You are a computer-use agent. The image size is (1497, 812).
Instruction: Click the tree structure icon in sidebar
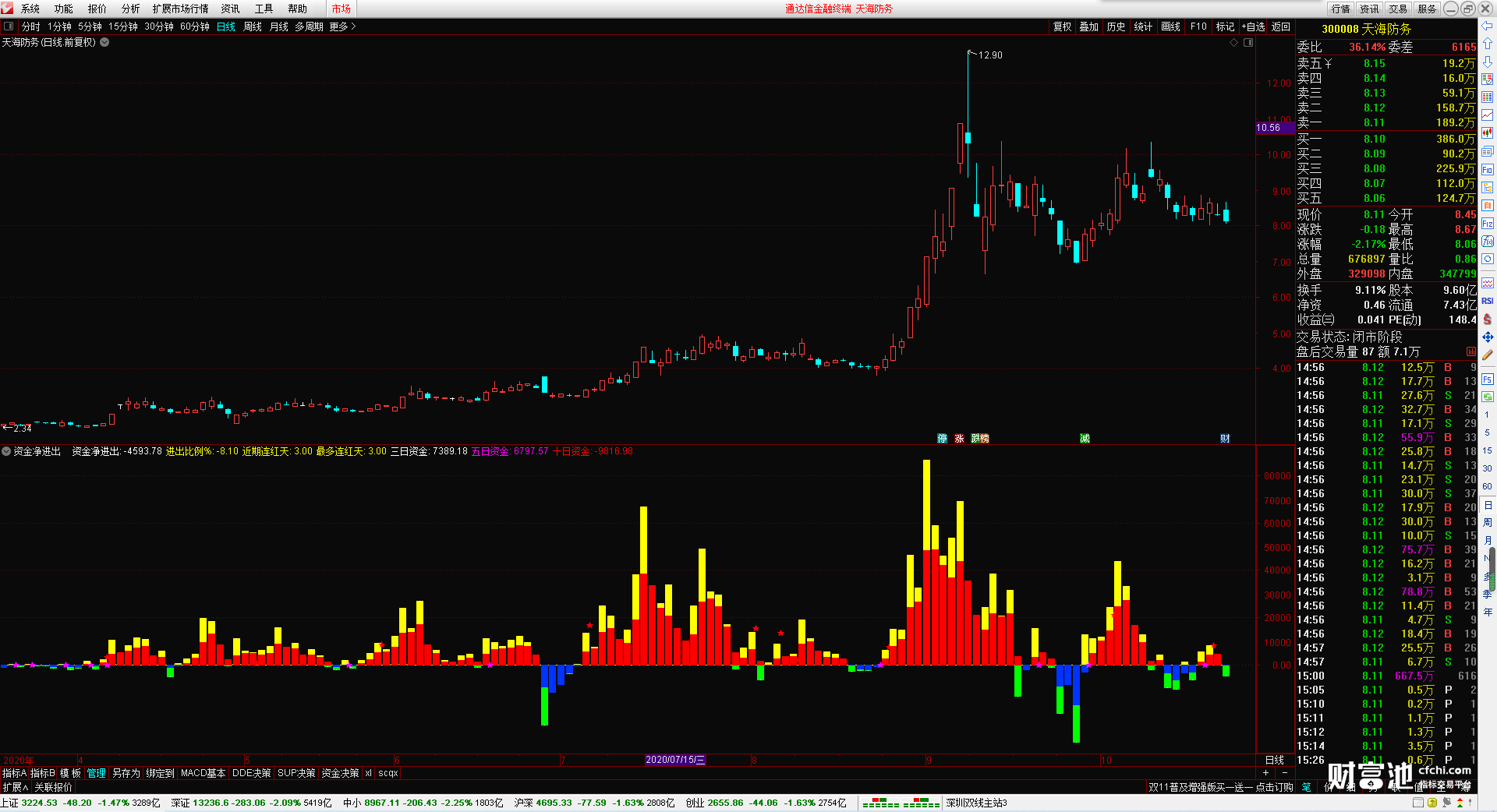click(1488, 187)
